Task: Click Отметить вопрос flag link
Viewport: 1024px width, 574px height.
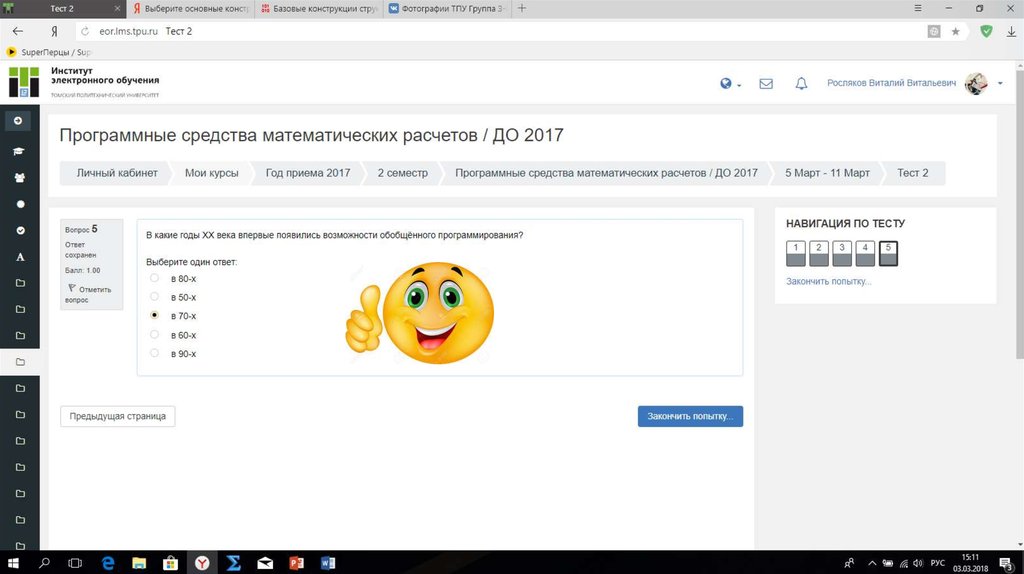Action: pos(88,294)
